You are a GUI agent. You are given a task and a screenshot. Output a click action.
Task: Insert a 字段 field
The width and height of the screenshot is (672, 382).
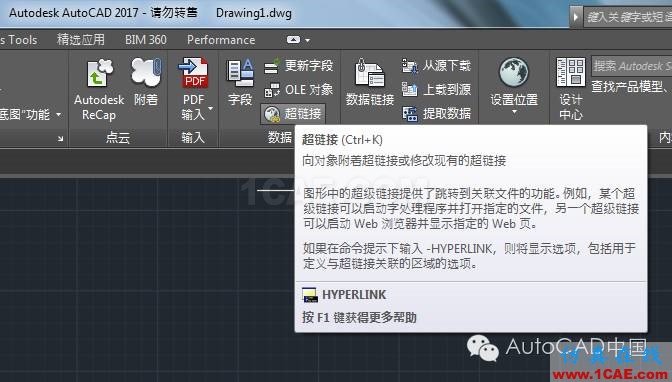pyautogui.click(x=240, y=82)
